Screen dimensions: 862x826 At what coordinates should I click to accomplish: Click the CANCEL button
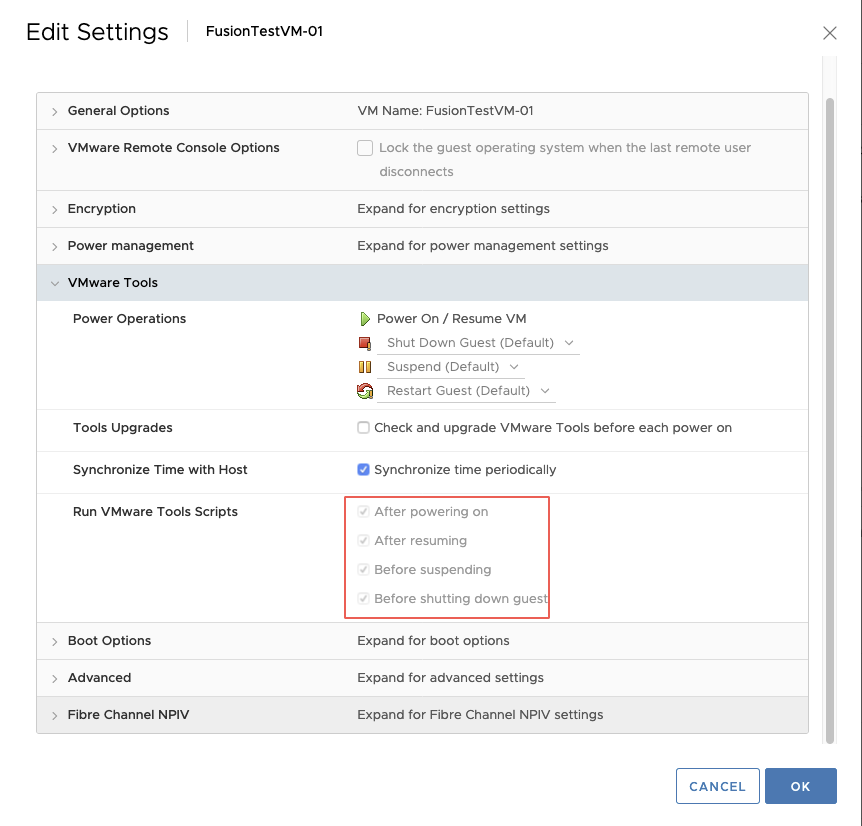(x=717, y=786)
